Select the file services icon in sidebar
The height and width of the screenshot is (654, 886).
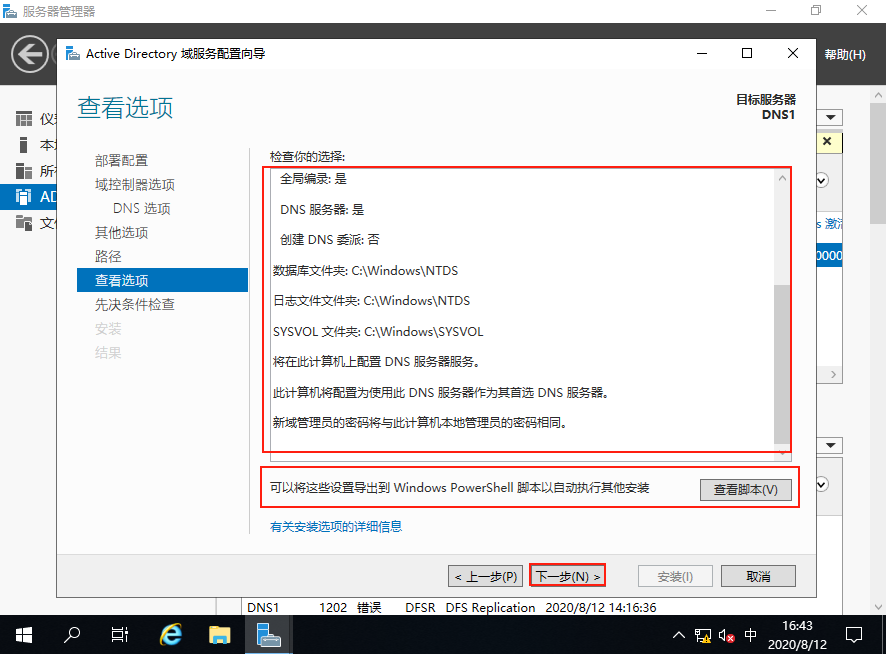tap(24, 223)
